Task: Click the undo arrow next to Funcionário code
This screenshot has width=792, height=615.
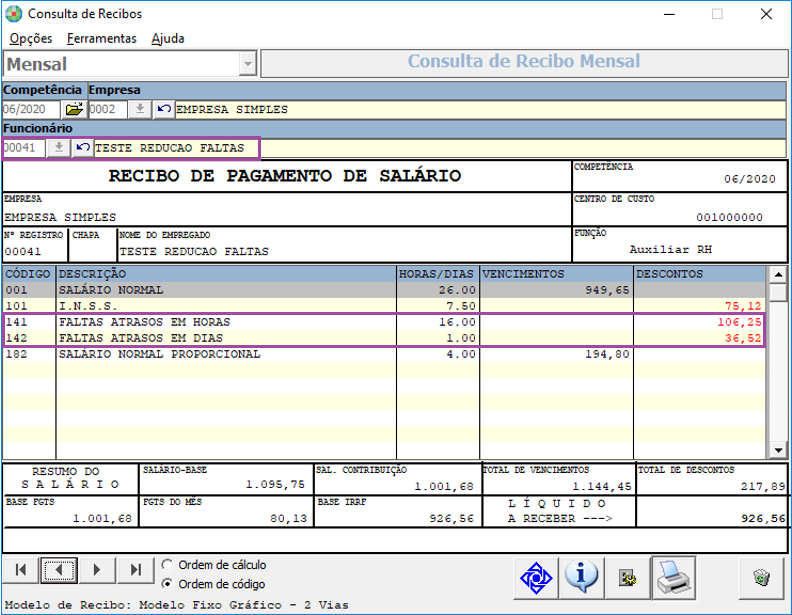Action: [x=83, y=148]
